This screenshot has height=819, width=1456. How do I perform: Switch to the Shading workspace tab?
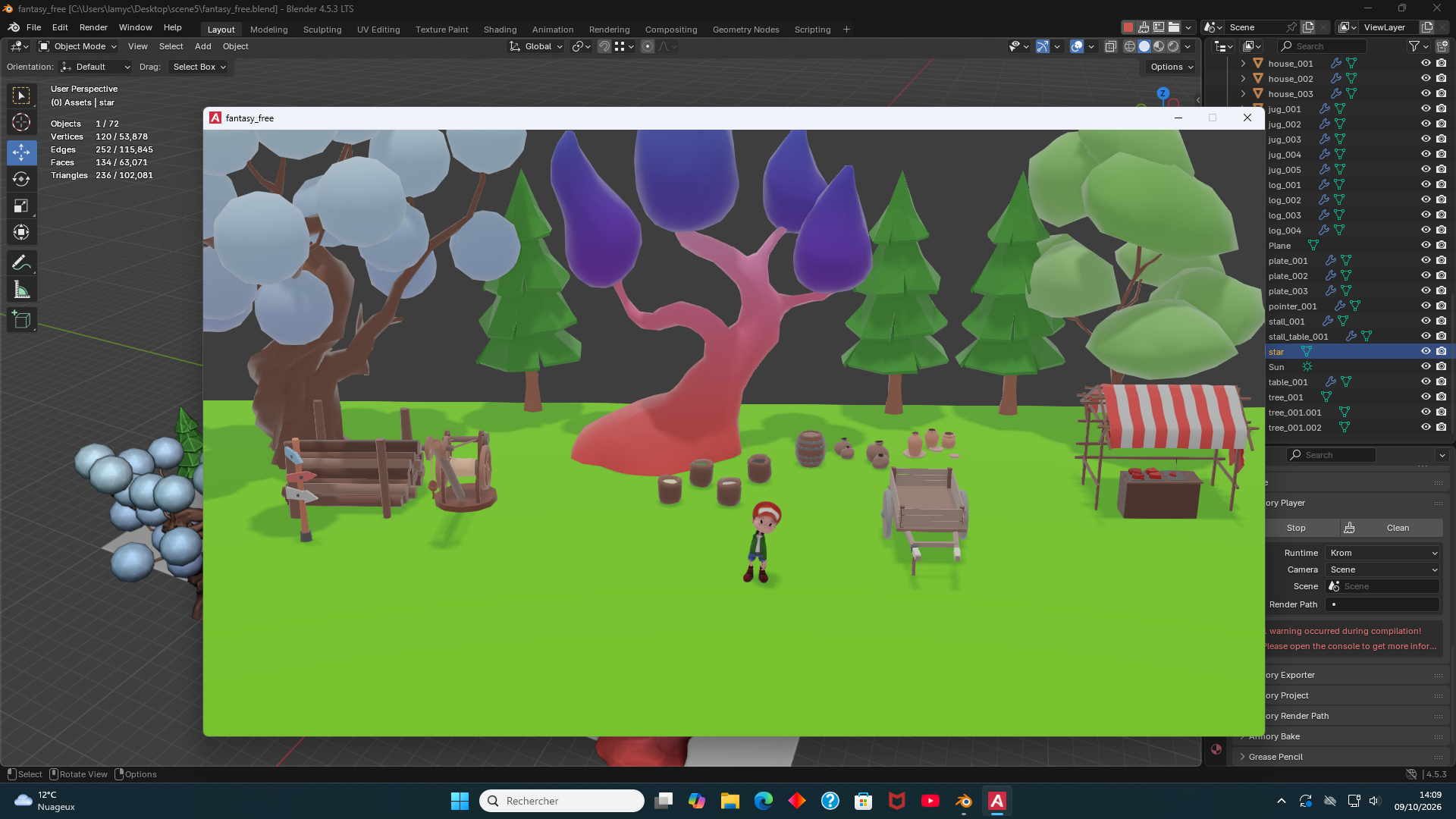point(500,30)
